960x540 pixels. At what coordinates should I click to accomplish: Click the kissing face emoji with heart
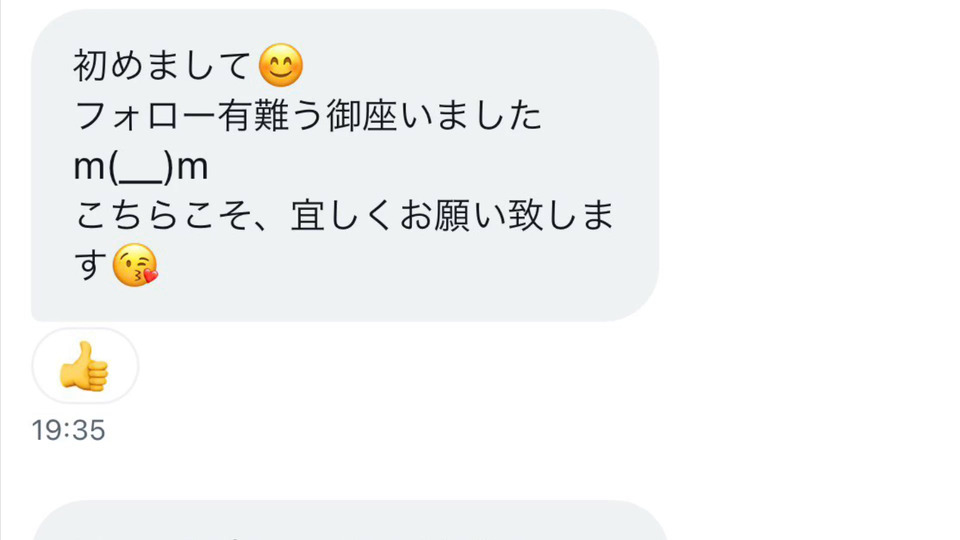coord(135,265)
